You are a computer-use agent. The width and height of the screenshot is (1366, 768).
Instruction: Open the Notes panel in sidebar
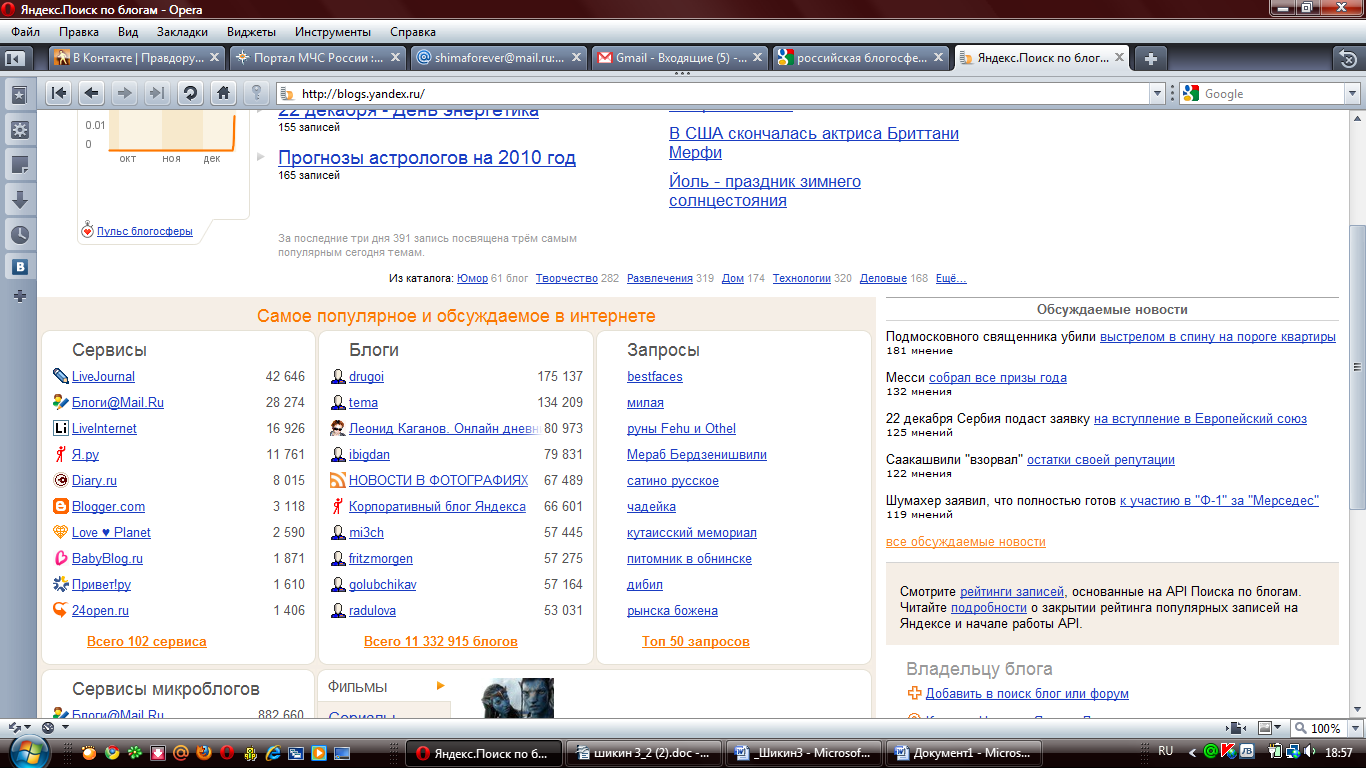pos(19,165)
